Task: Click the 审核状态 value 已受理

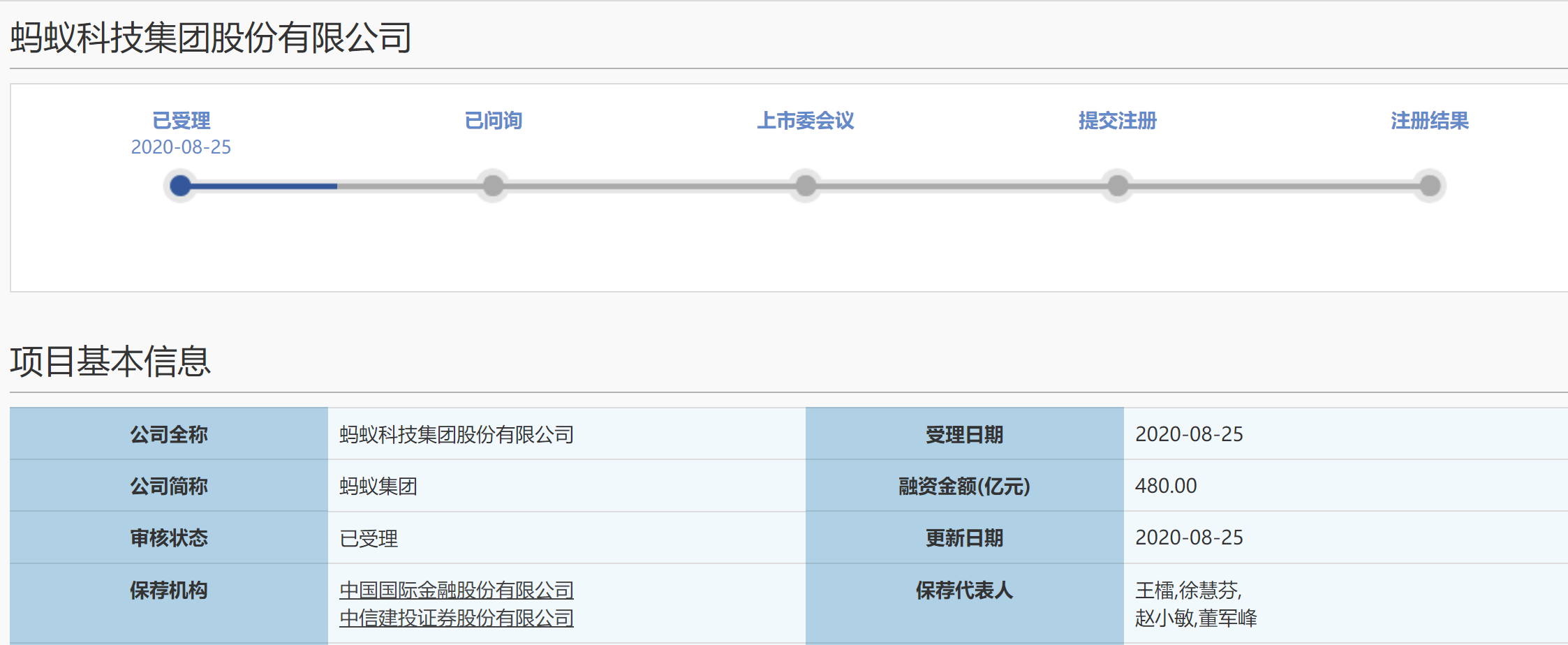Action: pyautogui.click(x=369, y=538)
